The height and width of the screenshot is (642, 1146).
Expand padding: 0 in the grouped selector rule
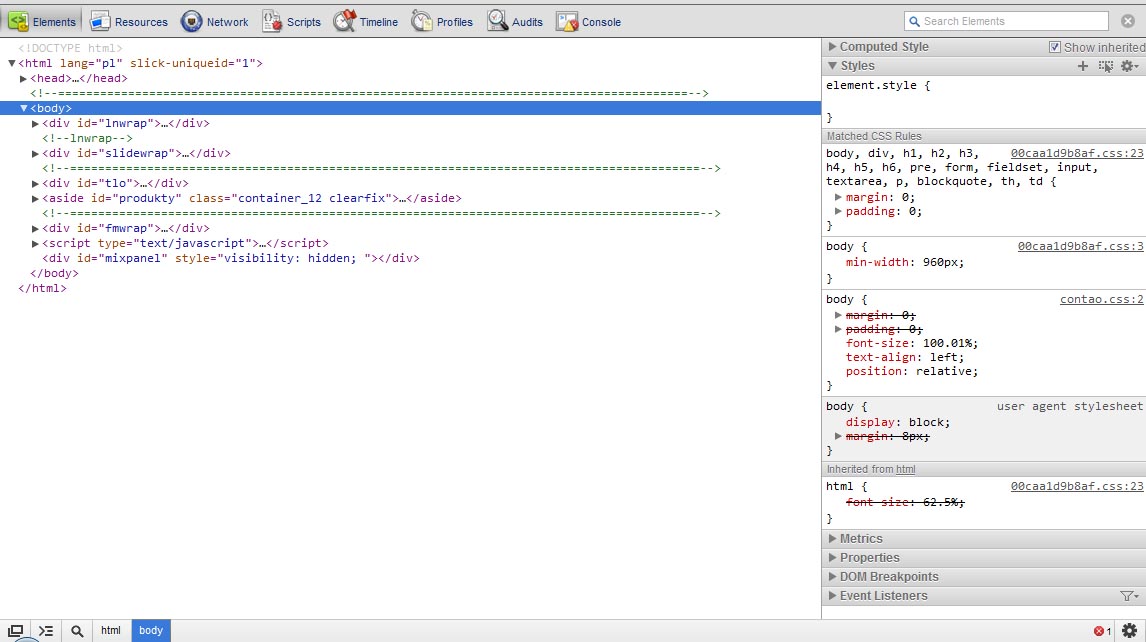pyautogui.click(x=838, y=211)
